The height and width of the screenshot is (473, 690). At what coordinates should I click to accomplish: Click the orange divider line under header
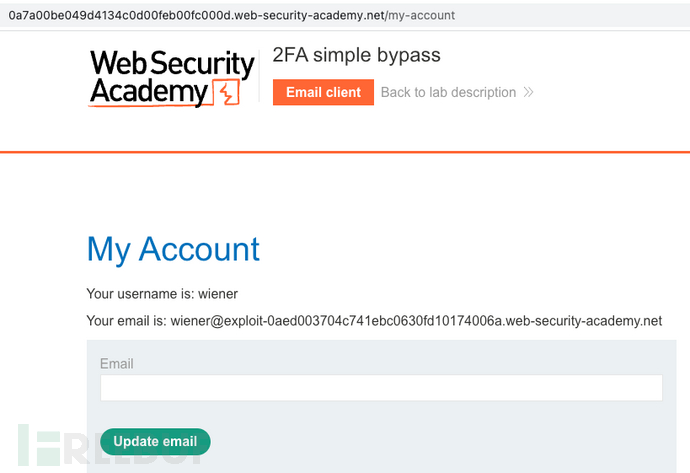[x=345, y=152]
